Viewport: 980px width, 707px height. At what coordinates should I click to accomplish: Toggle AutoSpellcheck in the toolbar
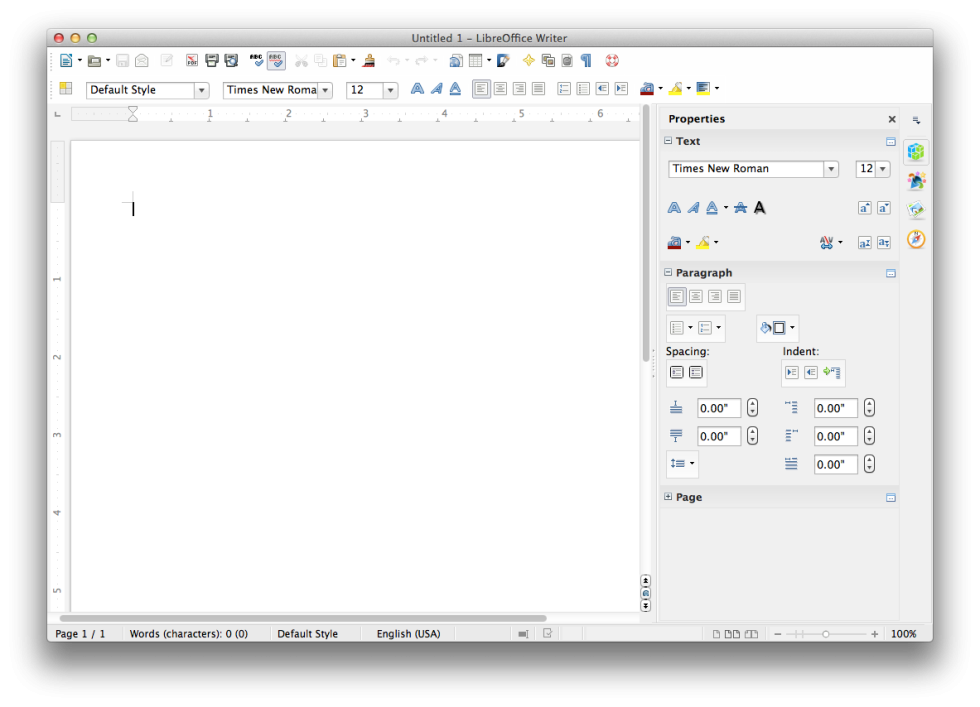tap(276, 60)
